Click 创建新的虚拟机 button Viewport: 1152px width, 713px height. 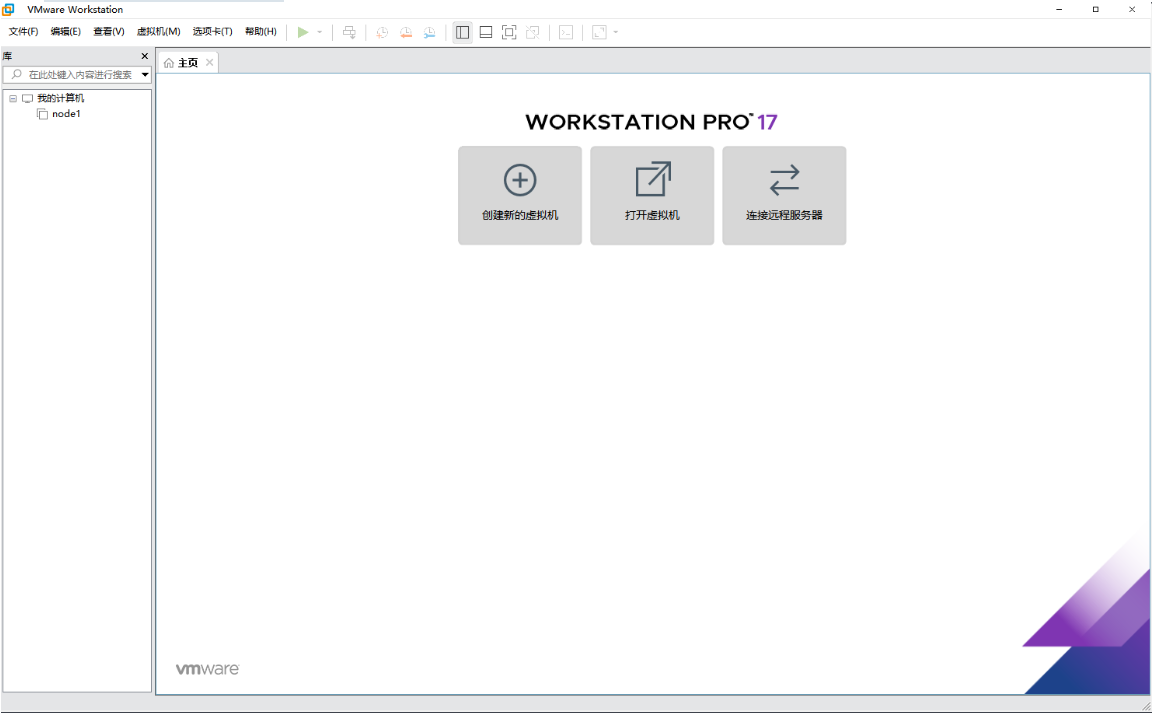pos(520,196)
